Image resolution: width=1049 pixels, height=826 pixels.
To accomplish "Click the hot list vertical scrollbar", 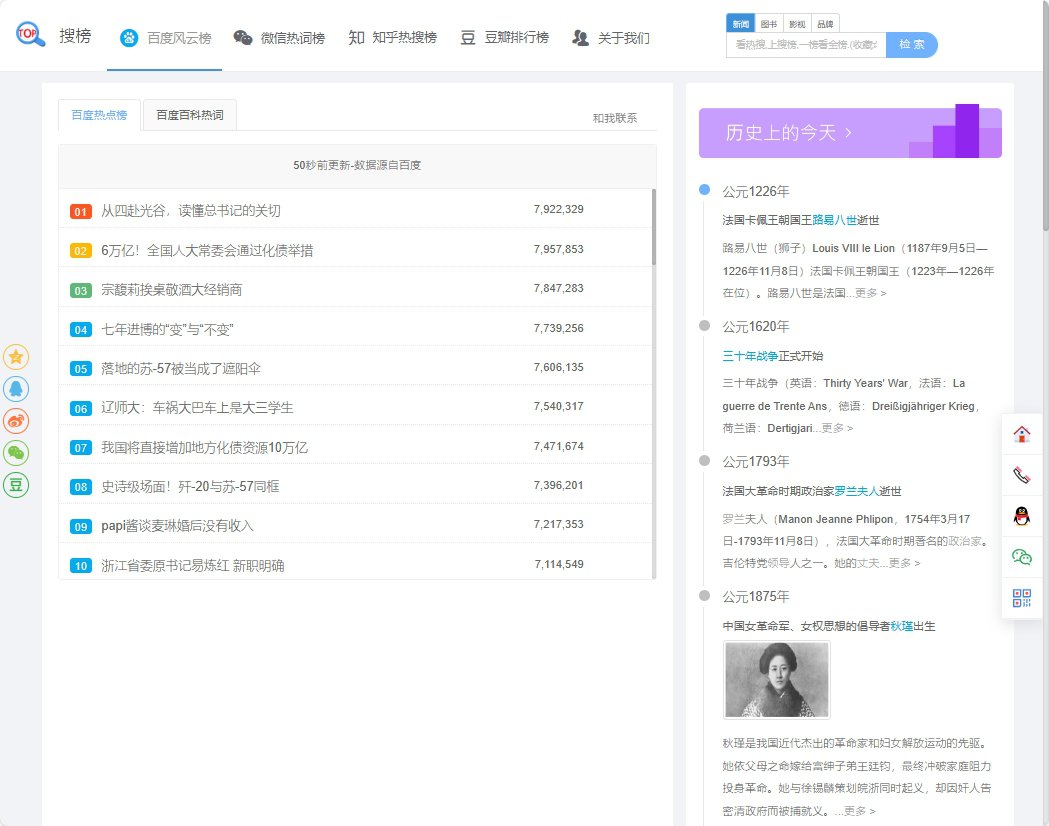I will [654, 228].
